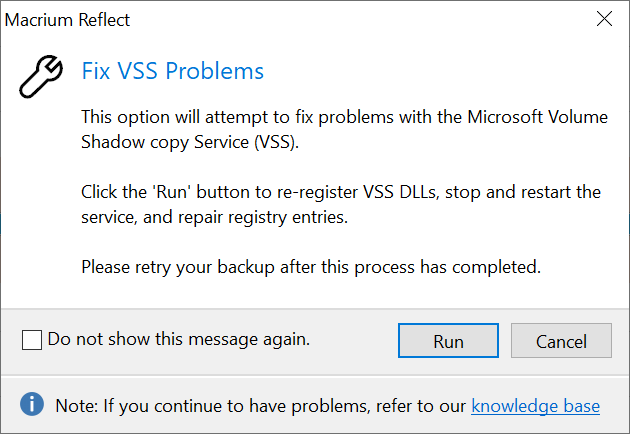Viewport: 630px width, 434px height.
Task: Click the 'Do not show this message again.' label
Action: pos(179,340)
